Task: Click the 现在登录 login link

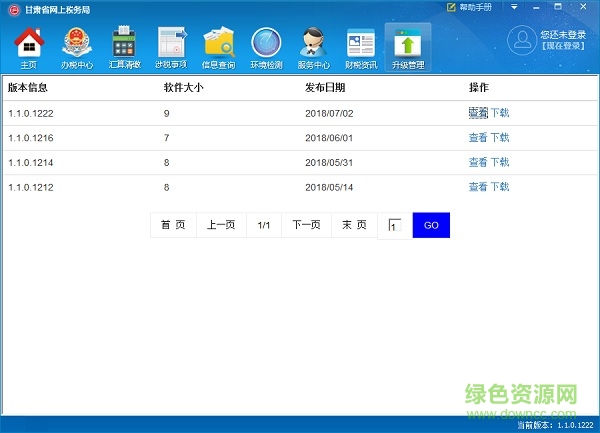Action: pos(563,46)
